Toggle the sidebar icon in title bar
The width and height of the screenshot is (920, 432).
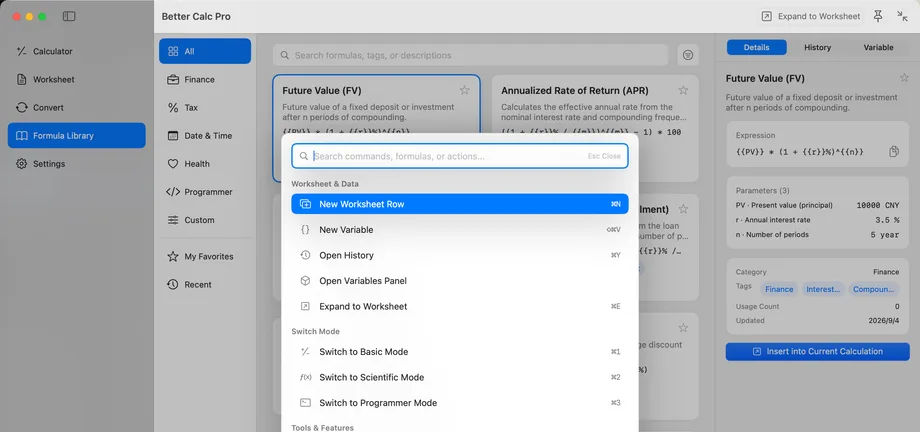pos(69,16)
